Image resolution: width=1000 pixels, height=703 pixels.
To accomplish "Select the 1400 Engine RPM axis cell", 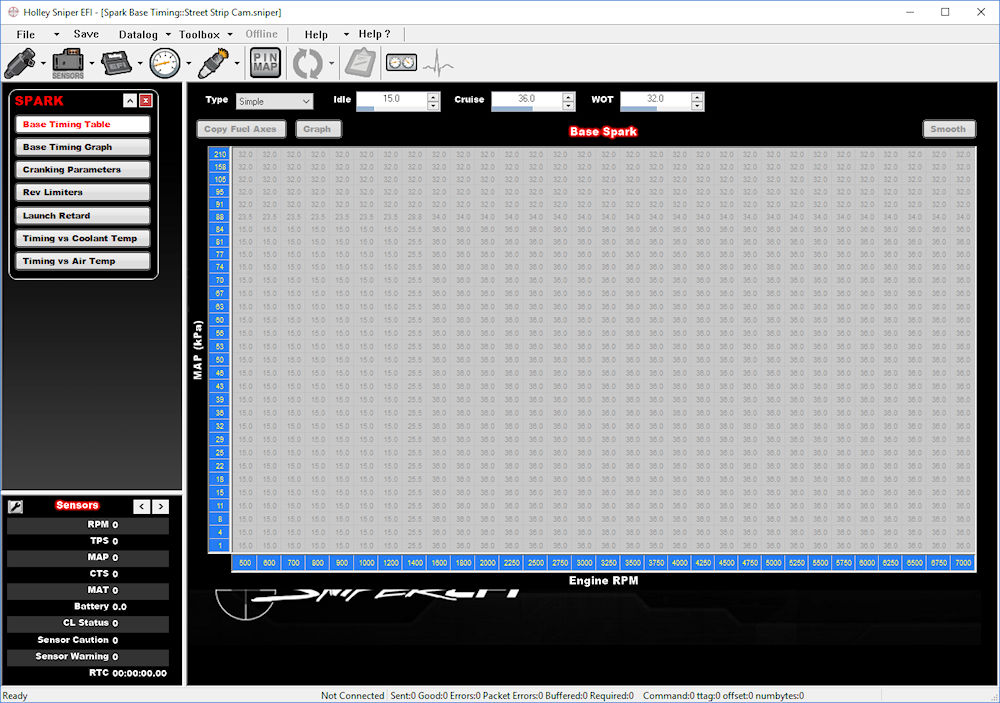I will 415,563.
